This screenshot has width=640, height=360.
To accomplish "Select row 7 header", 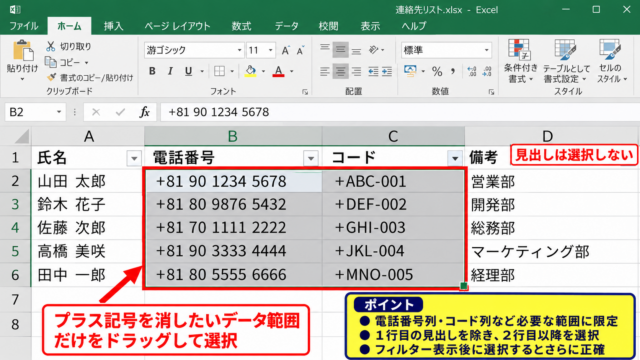I will click(x=16, y=300).
